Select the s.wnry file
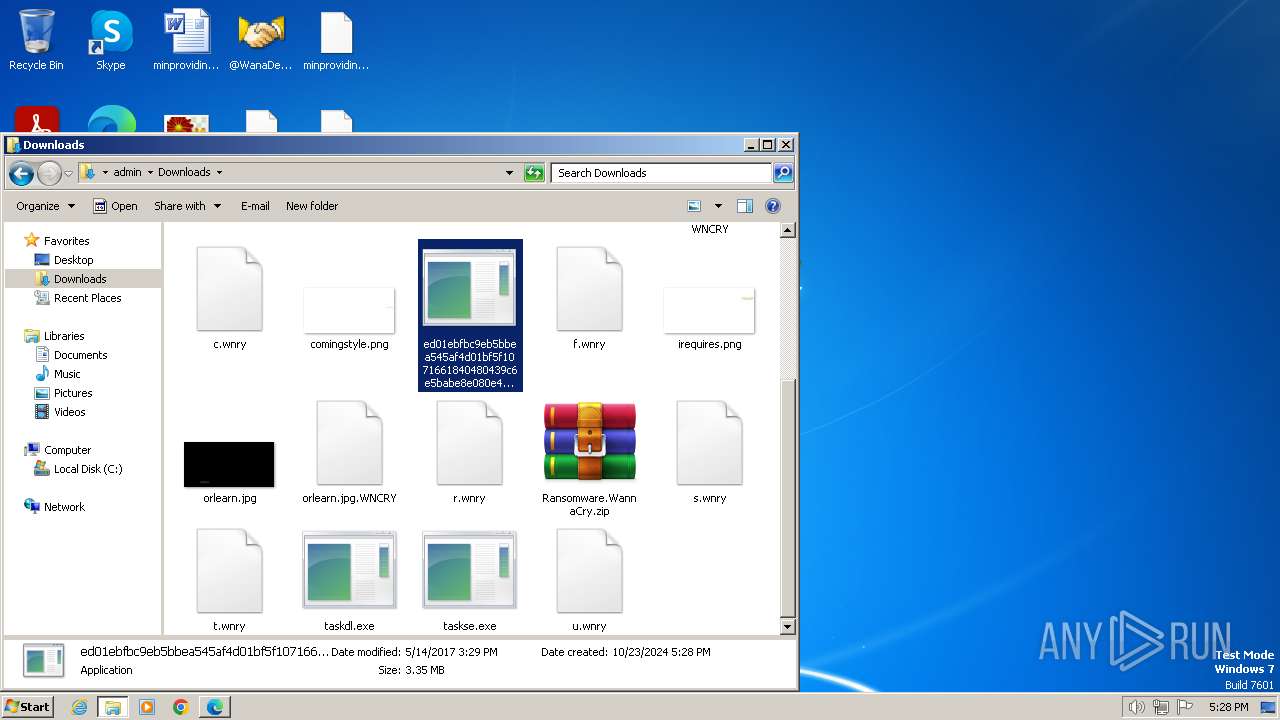1280x720 pixels. pos(709,452)
